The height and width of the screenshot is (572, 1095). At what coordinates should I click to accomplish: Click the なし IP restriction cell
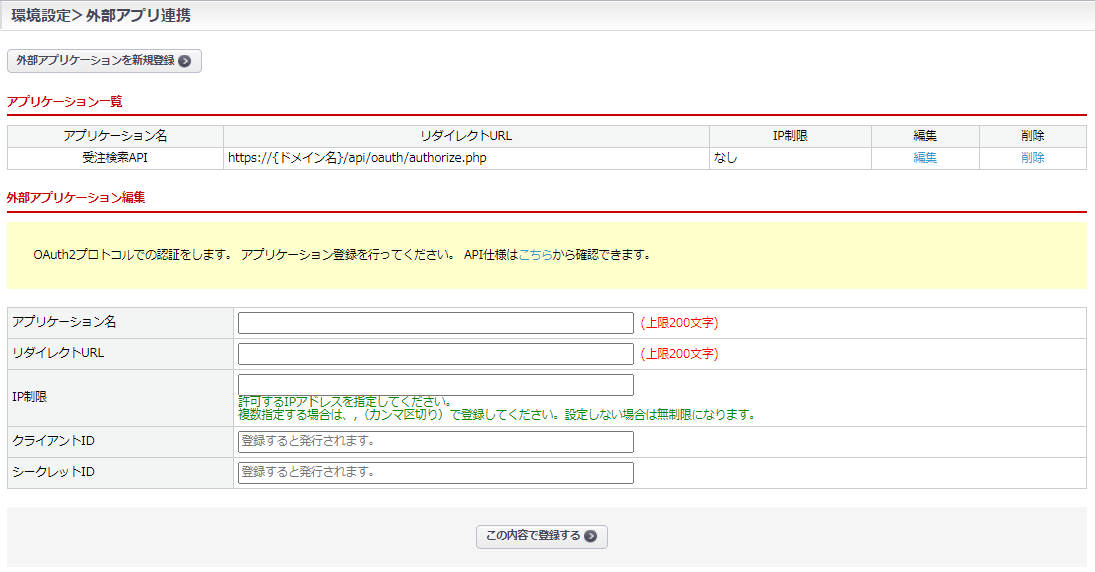point(725,158)
